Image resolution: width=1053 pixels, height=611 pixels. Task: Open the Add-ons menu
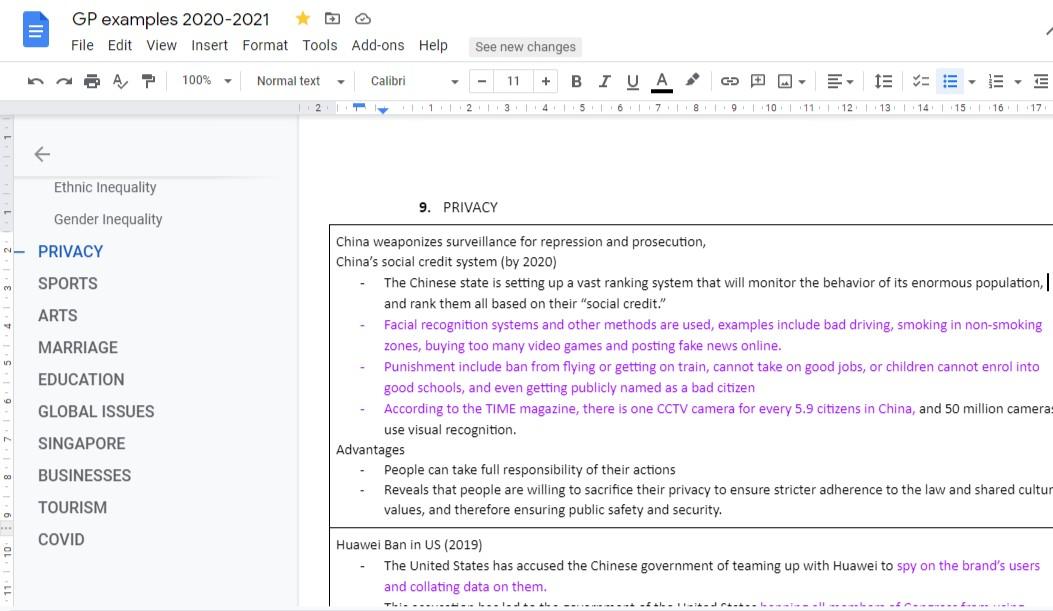pyautogui.click(x=378, y=45)
